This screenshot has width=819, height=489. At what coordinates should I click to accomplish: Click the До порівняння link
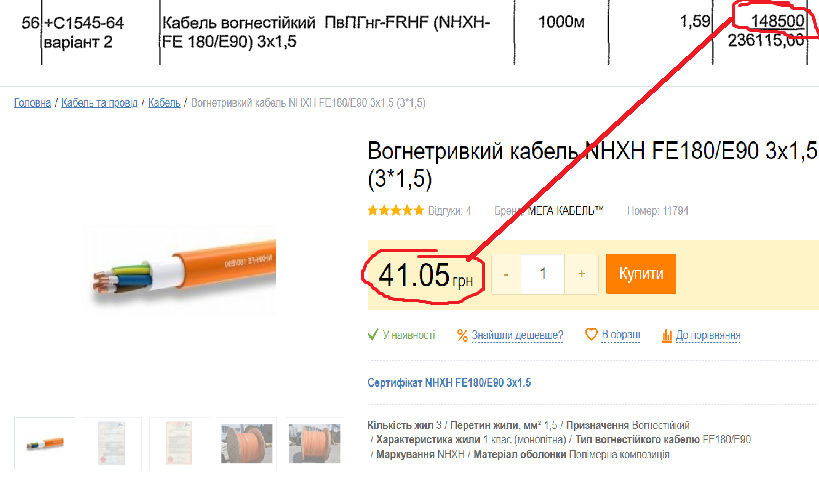tap(708, 335)
